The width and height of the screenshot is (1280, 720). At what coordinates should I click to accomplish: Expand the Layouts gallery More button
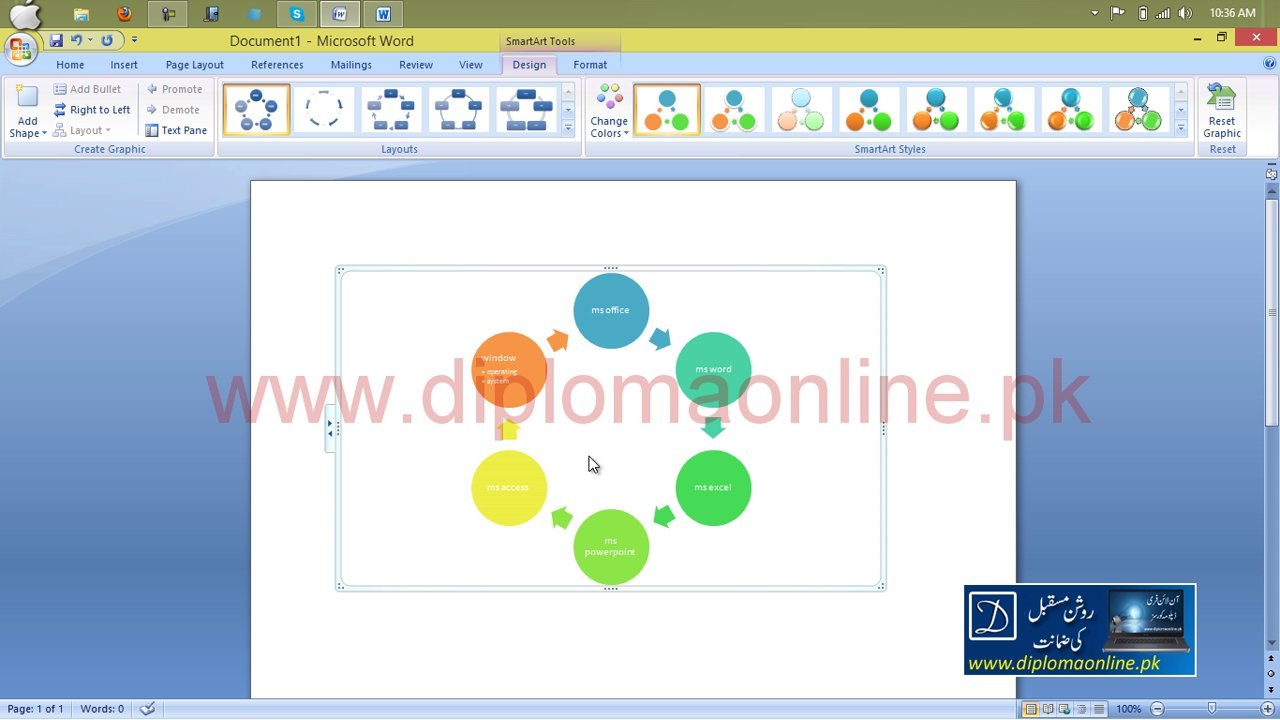pos(568,128)
